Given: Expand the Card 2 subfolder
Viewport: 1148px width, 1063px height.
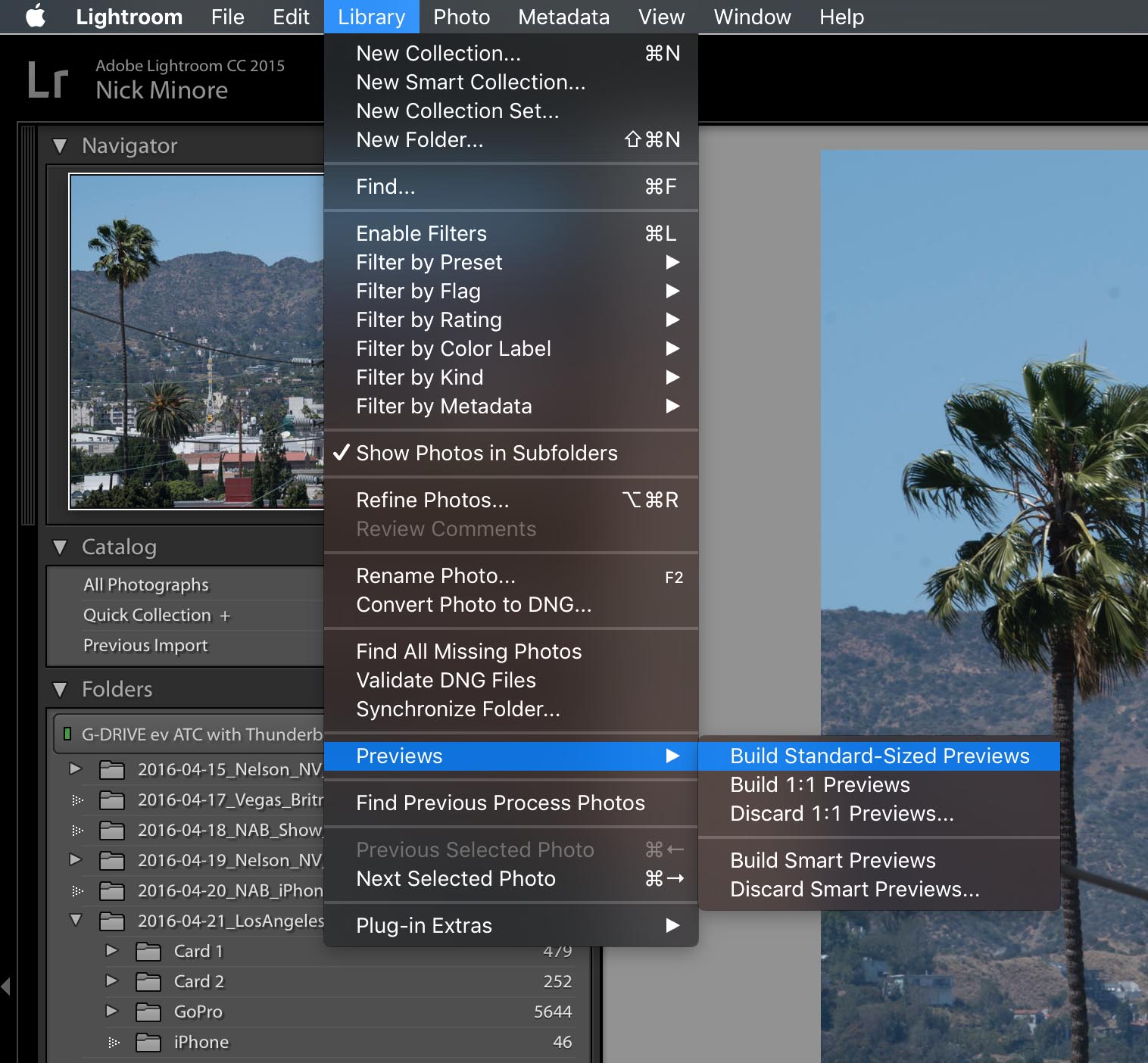Looking at the screenshot, I should tap(111, 981).
